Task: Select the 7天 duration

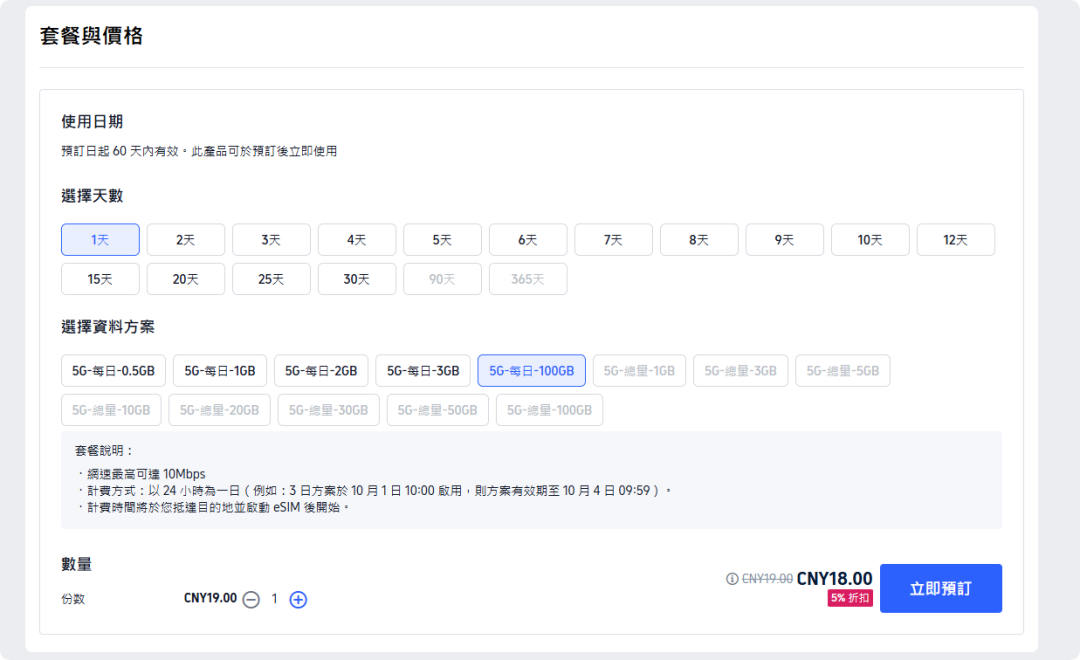Action: coord(614,240)
